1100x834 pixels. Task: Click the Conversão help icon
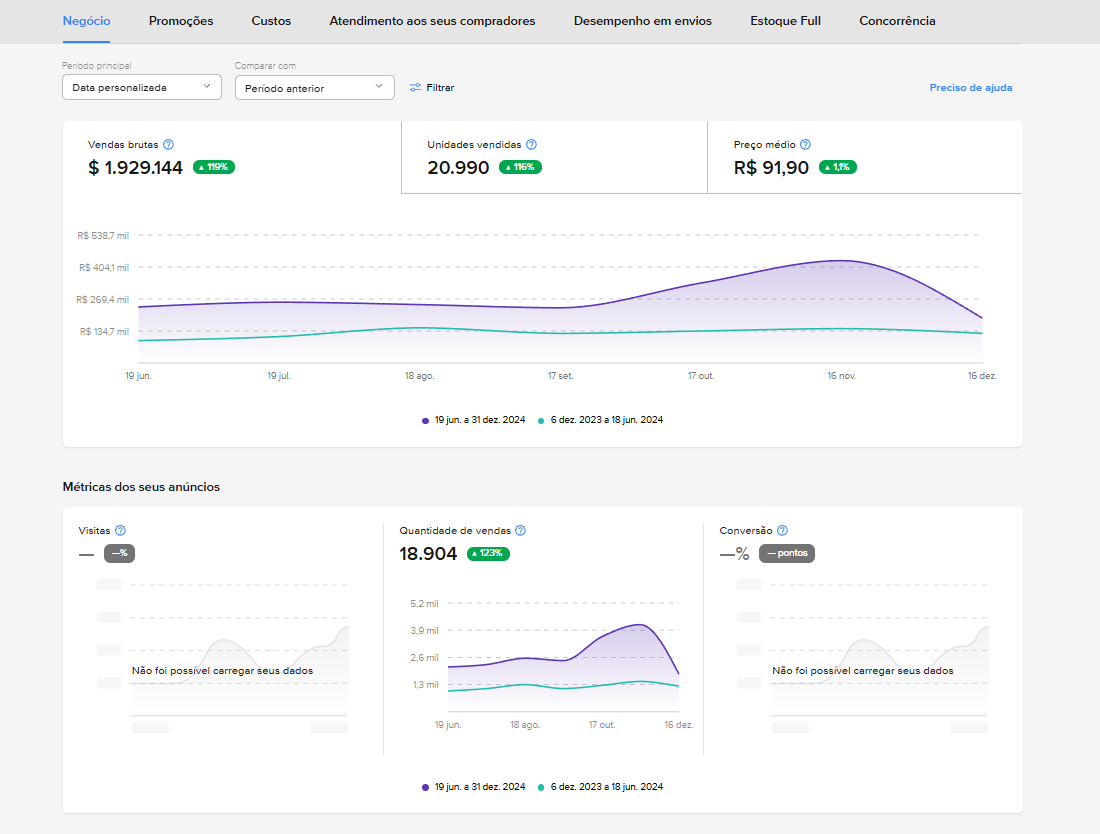point(782,530)
